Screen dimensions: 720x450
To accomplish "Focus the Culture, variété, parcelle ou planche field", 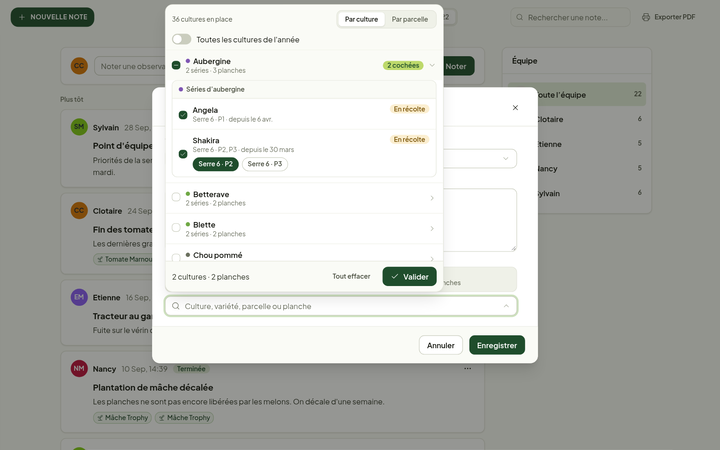I will tap(341, 306).
